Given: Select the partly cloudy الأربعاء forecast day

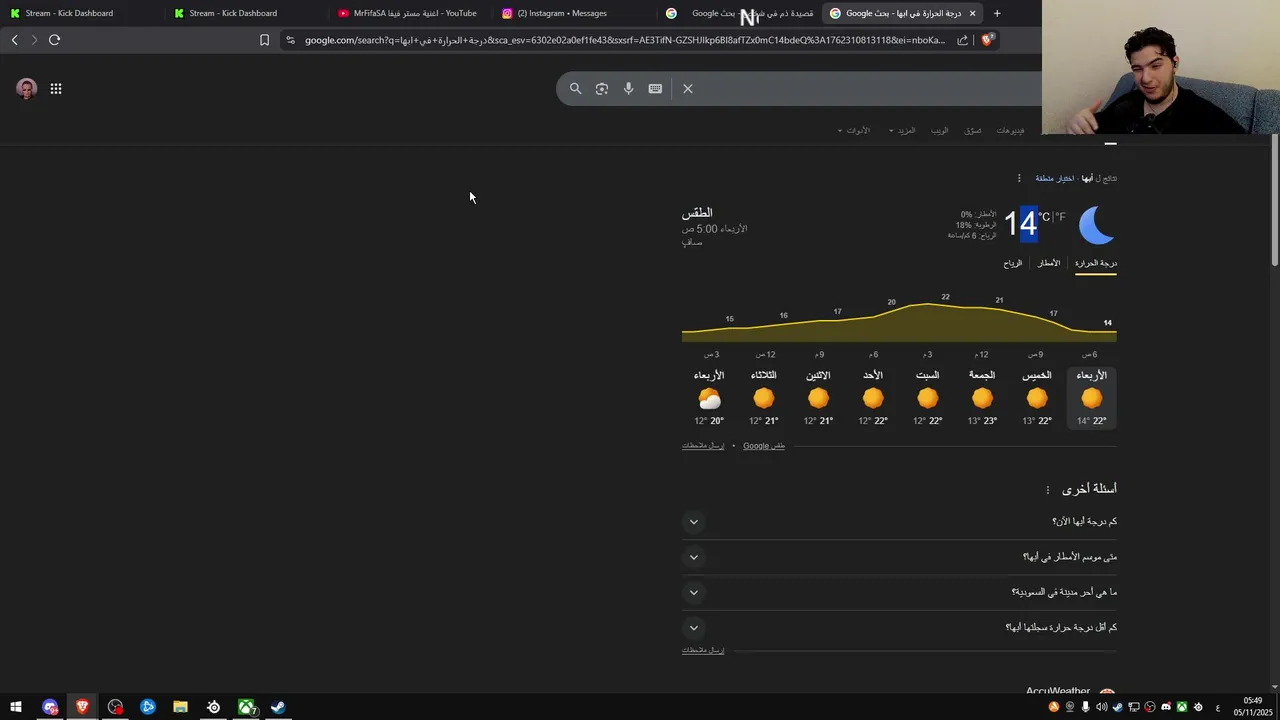Looking at the screenshot, I should point(709,397).
